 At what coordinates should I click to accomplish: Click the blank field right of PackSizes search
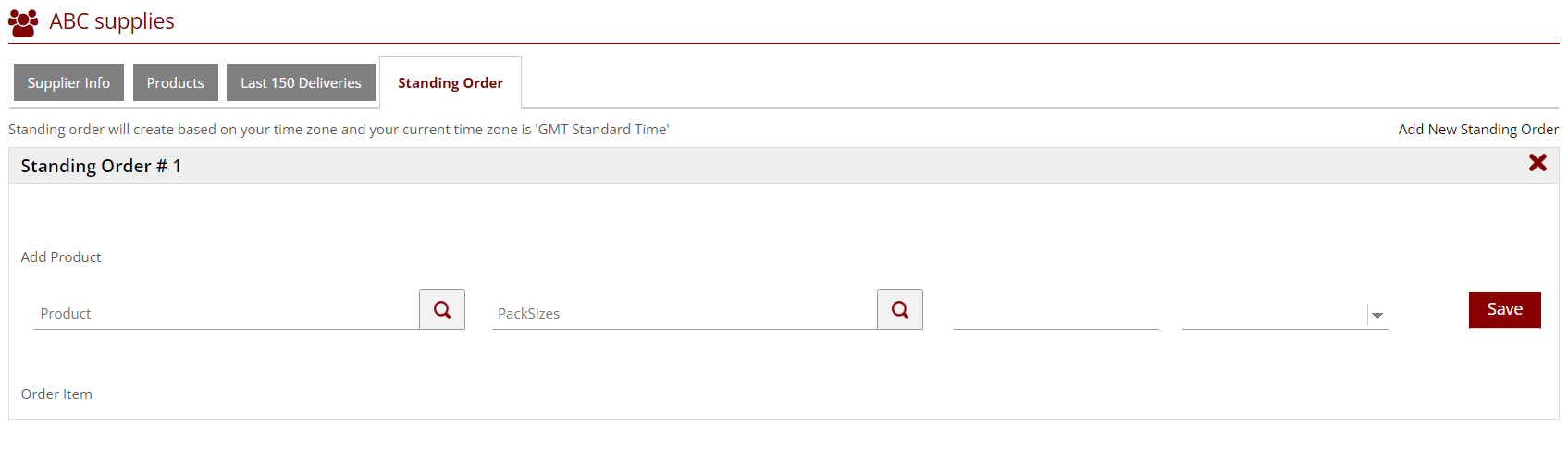pos(1056,314)
